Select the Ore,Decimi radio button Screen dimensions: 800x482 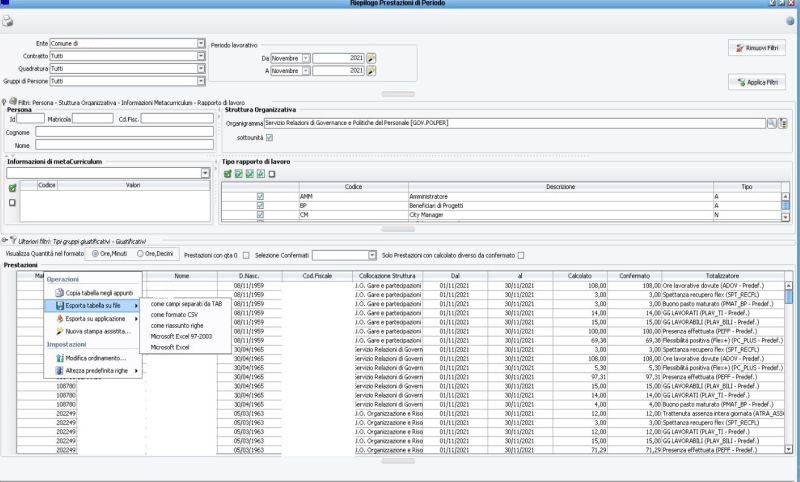(x=141, y=255)
